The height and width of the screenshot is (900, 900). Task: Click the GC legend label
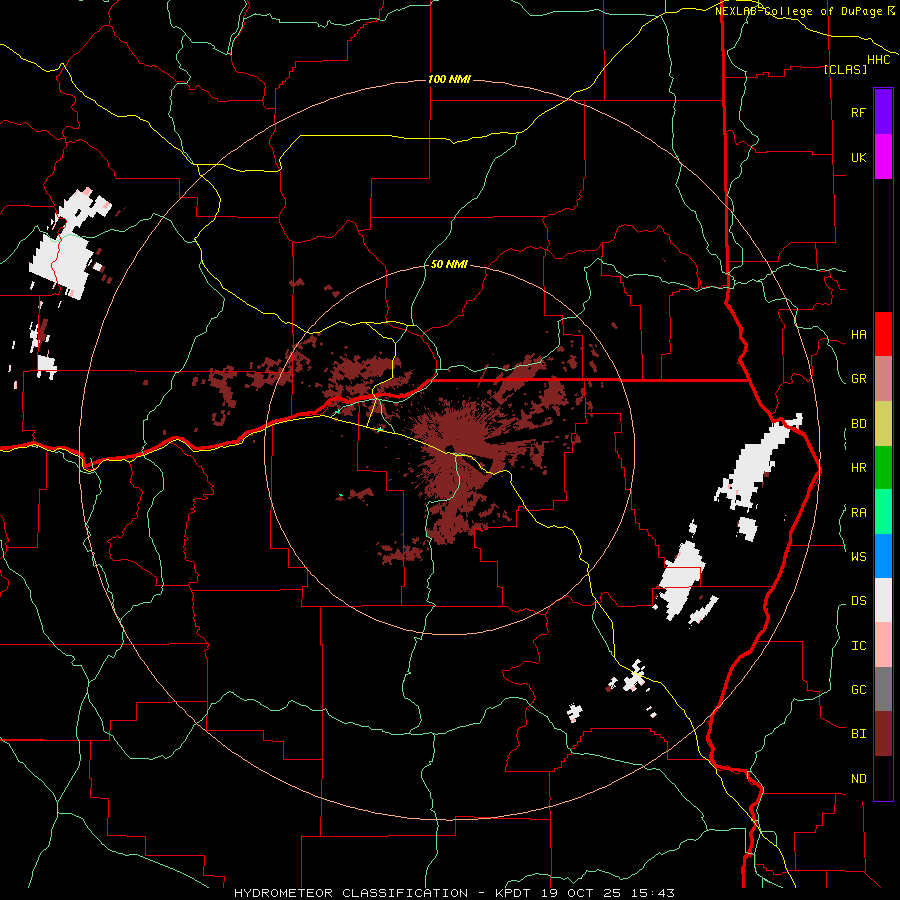[x=858, y=690]
